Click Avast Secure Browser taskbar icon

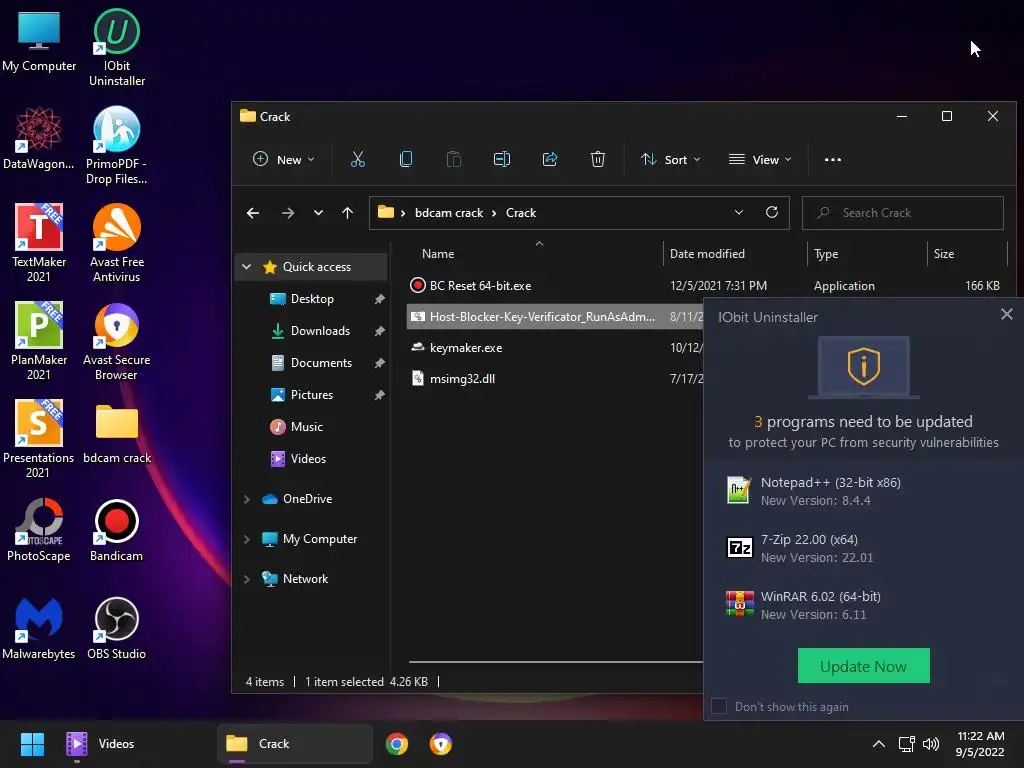tap(441, 744)
